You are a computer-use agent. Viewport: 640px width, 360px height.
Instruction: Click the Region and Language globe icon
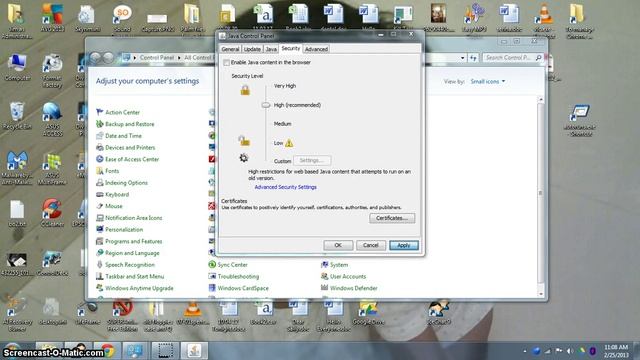click(x=100, y=253)
